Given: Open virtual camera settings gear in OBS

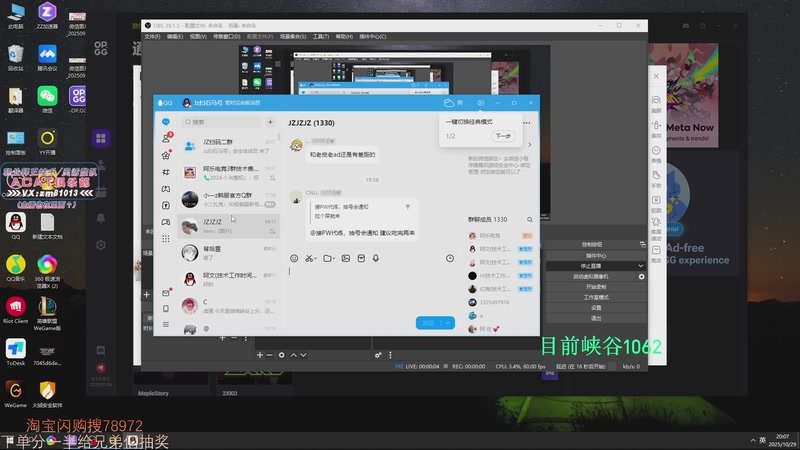Looking at the screenshot, I should [641, 276].
